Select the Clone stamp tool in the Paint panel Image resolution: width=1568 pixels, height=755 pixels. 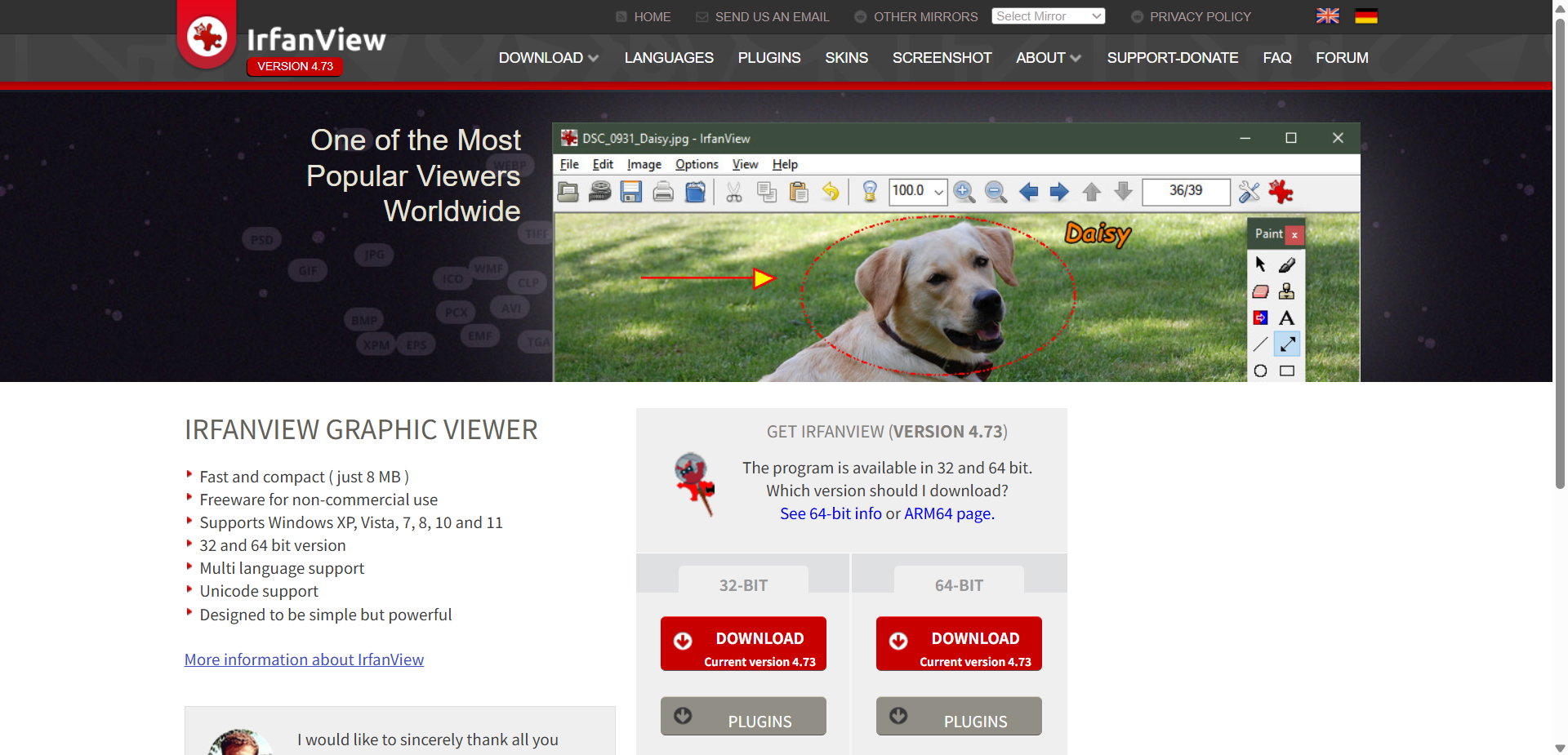1287,291
